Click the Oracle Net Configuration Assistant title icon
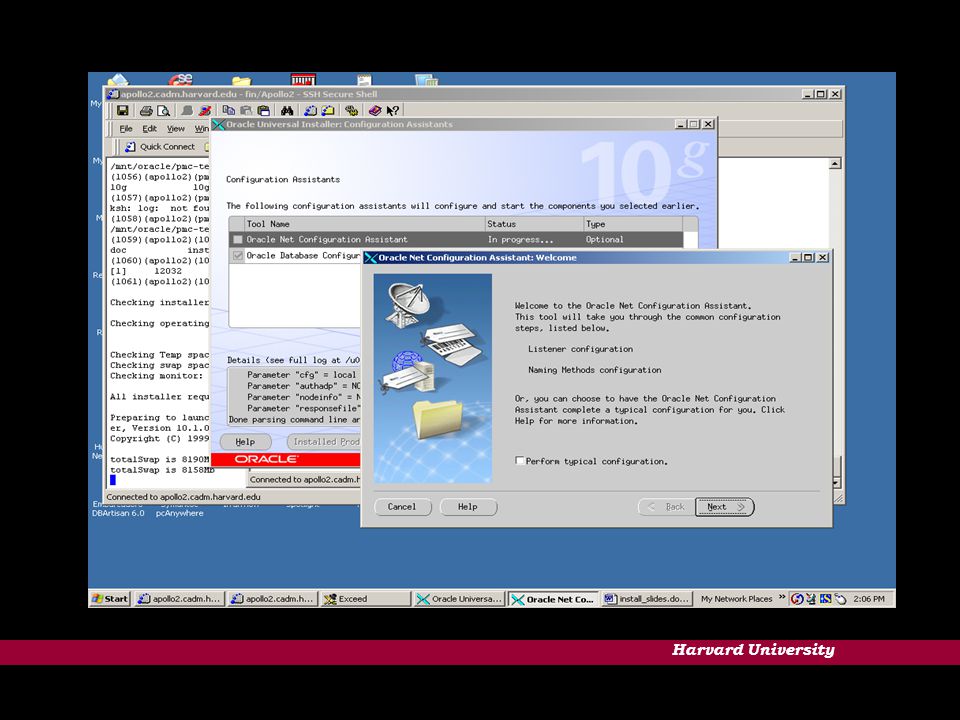Viewport: 960px width, 720px height. (x=370, y=258)
